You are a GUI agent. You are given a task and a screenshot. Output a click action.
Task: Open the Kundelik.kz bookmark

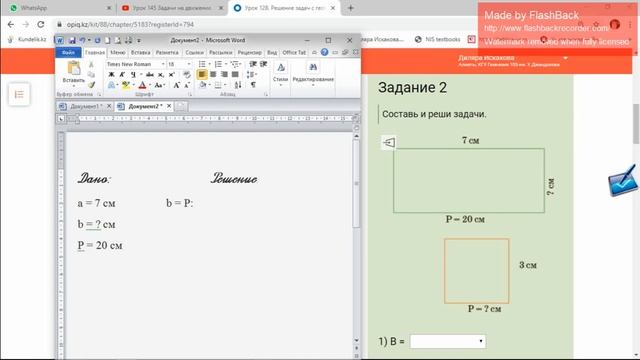[27, 39]
